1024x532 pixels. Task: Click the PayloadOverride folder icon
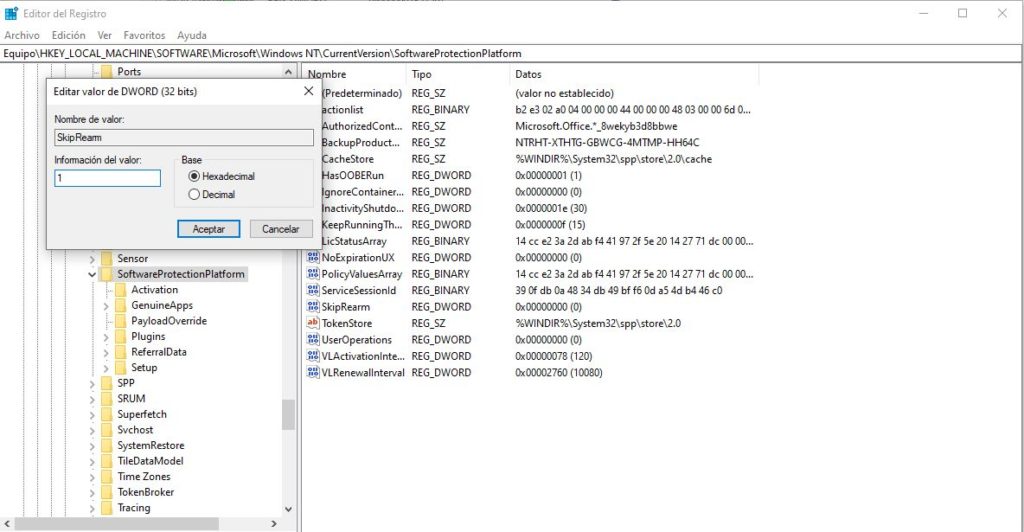tap(120, 321)
